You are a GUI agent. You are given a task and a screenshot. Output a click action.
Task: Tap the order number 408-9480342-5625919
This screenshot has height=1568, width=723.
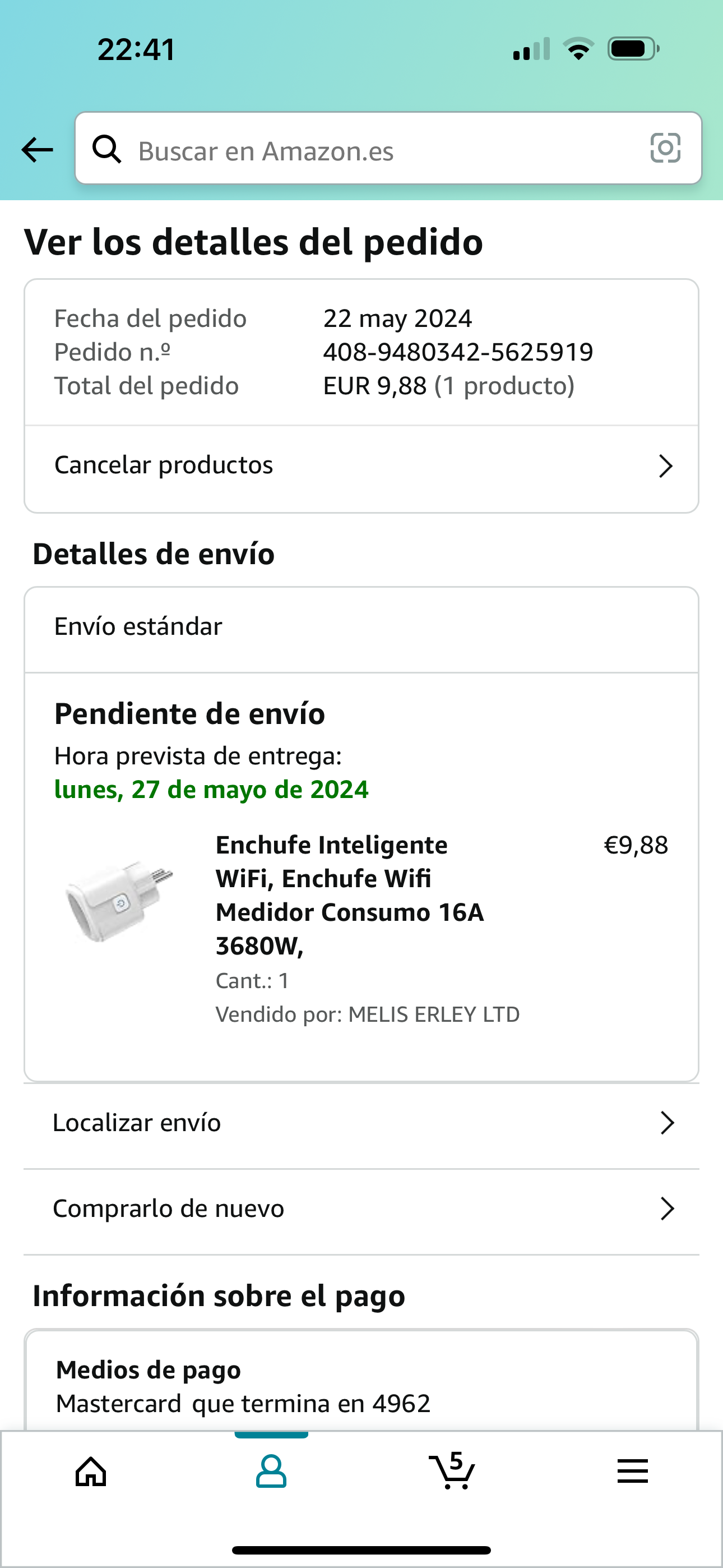click(458, 352)
